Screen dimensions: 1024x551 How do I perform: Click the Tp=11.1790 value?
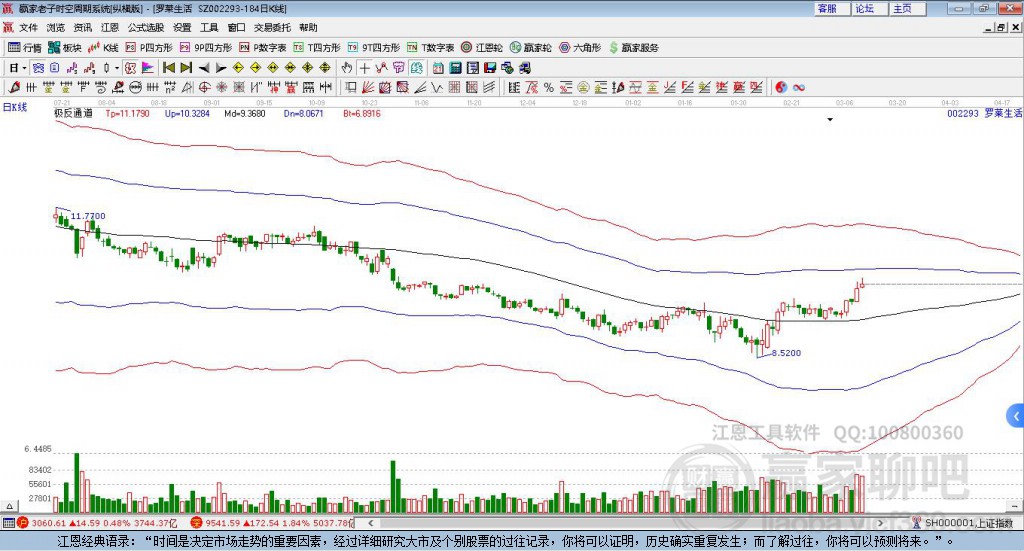click(127, 114)
